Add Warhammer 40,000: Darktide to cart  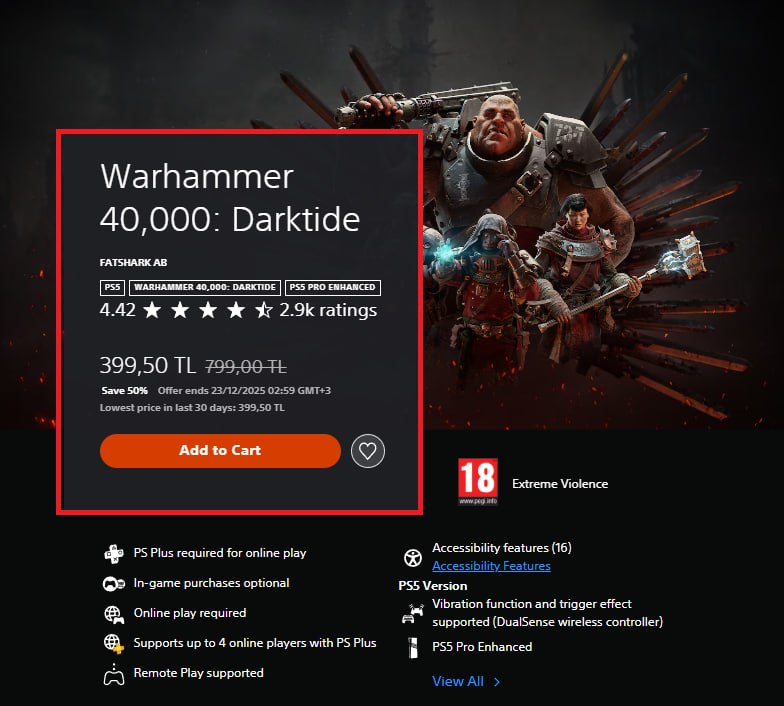[x=220, y=450]
